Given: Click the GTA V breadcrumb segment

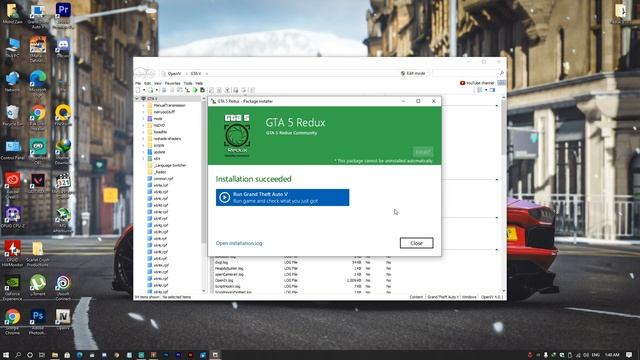Looking at the screenshot, I should (196, 74).
